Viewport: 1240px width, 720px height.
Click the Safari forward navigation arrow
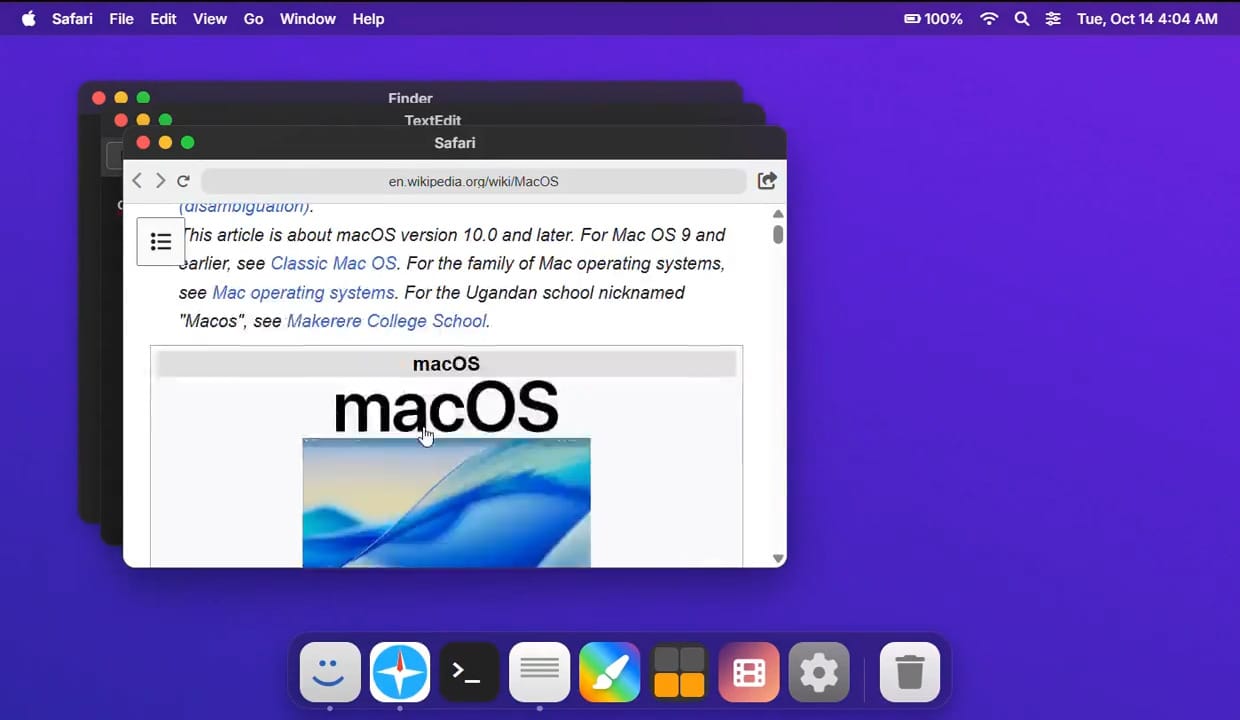[x=160, y=181]
